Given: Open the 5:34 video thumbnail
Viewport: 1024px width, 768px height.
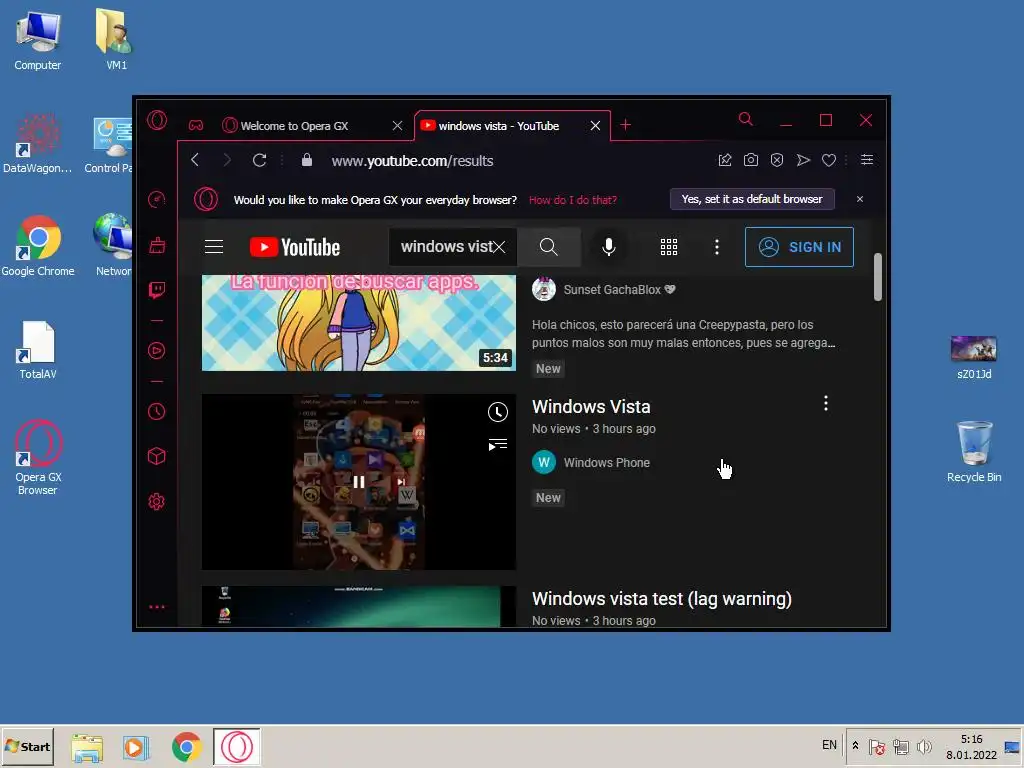Looking at the screenshot, I should tap(359, 323).
